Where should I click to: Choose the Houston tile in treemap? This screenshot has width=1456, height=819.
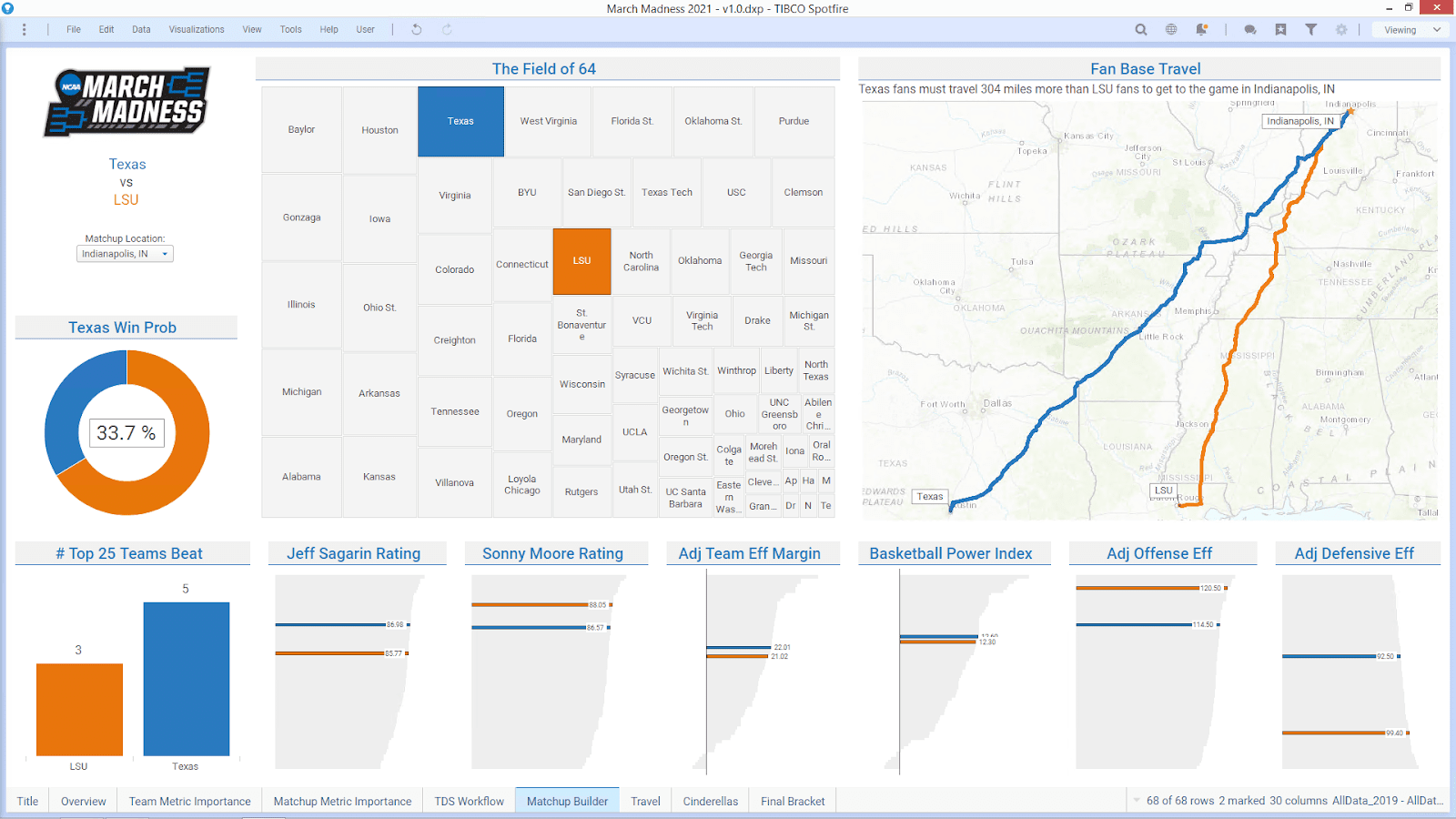(379, 130)
